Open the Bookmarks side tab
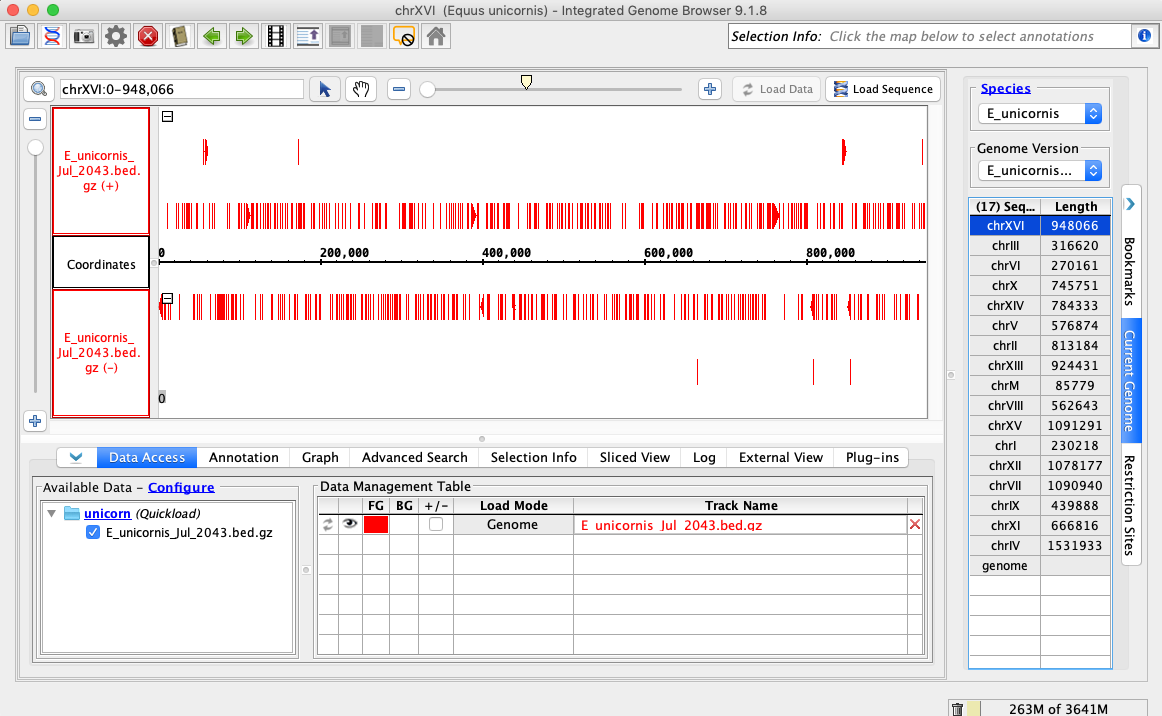This screenshot has height=716, width=1162. pos(1130,271)
